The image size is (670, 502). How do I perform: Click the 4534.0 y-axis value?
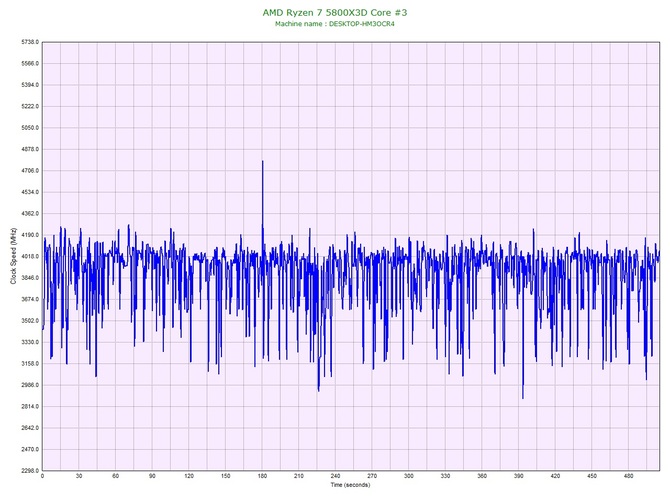click(30, 192)
